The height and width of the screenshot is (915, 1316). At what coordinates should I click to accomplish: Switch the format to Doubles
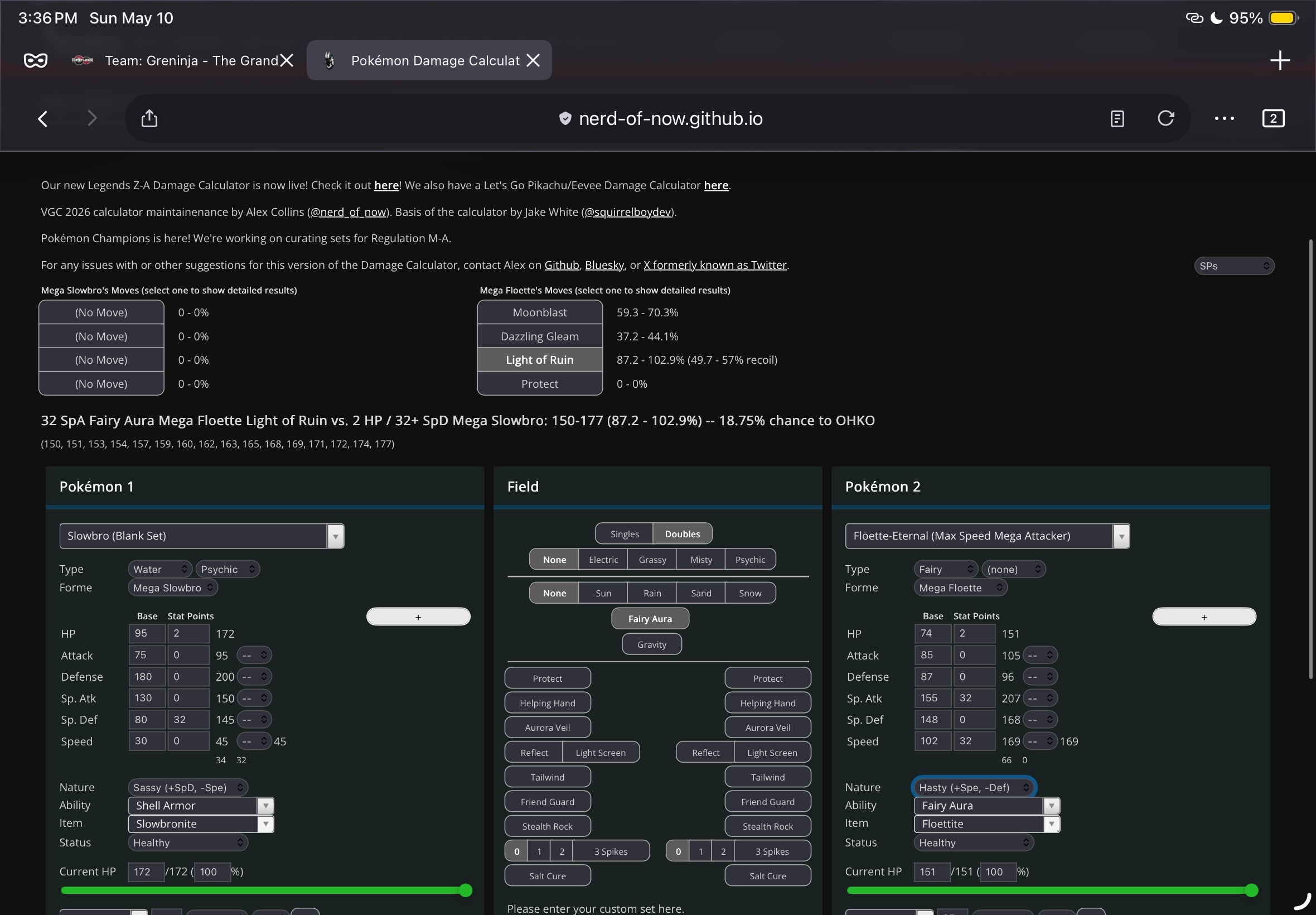click(x=683, y=534)
